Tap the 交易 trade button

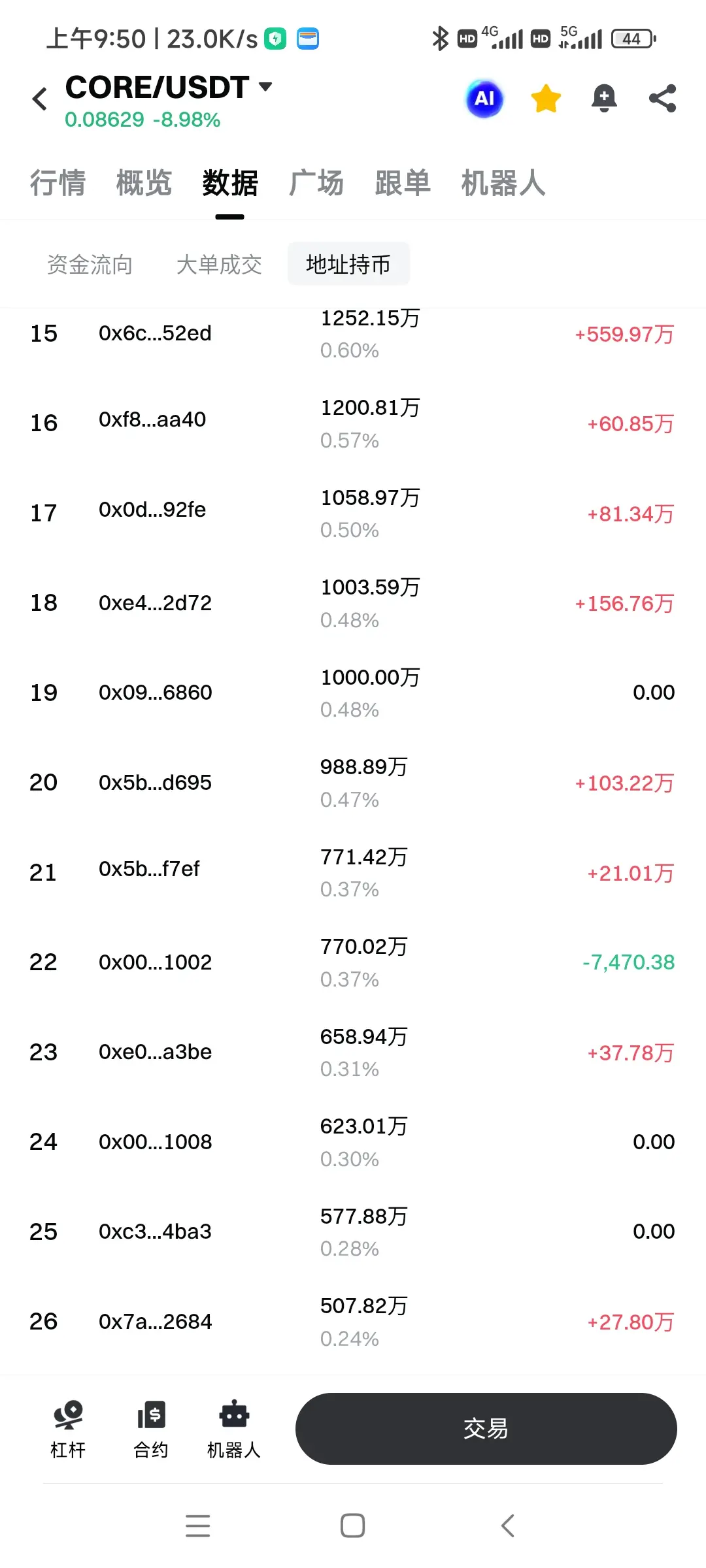(x=486, y=1429)
